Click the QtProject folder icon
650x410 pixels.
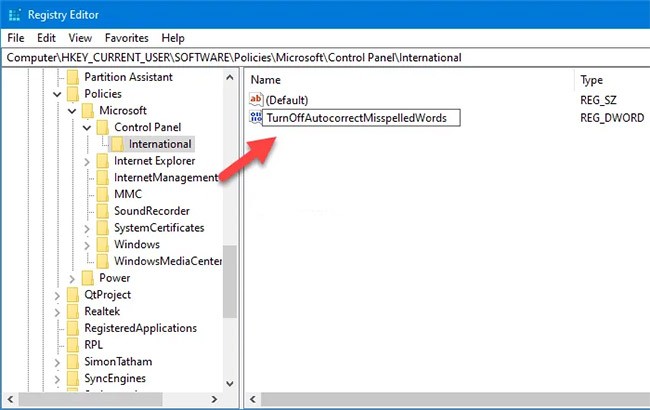click(72, 295)
